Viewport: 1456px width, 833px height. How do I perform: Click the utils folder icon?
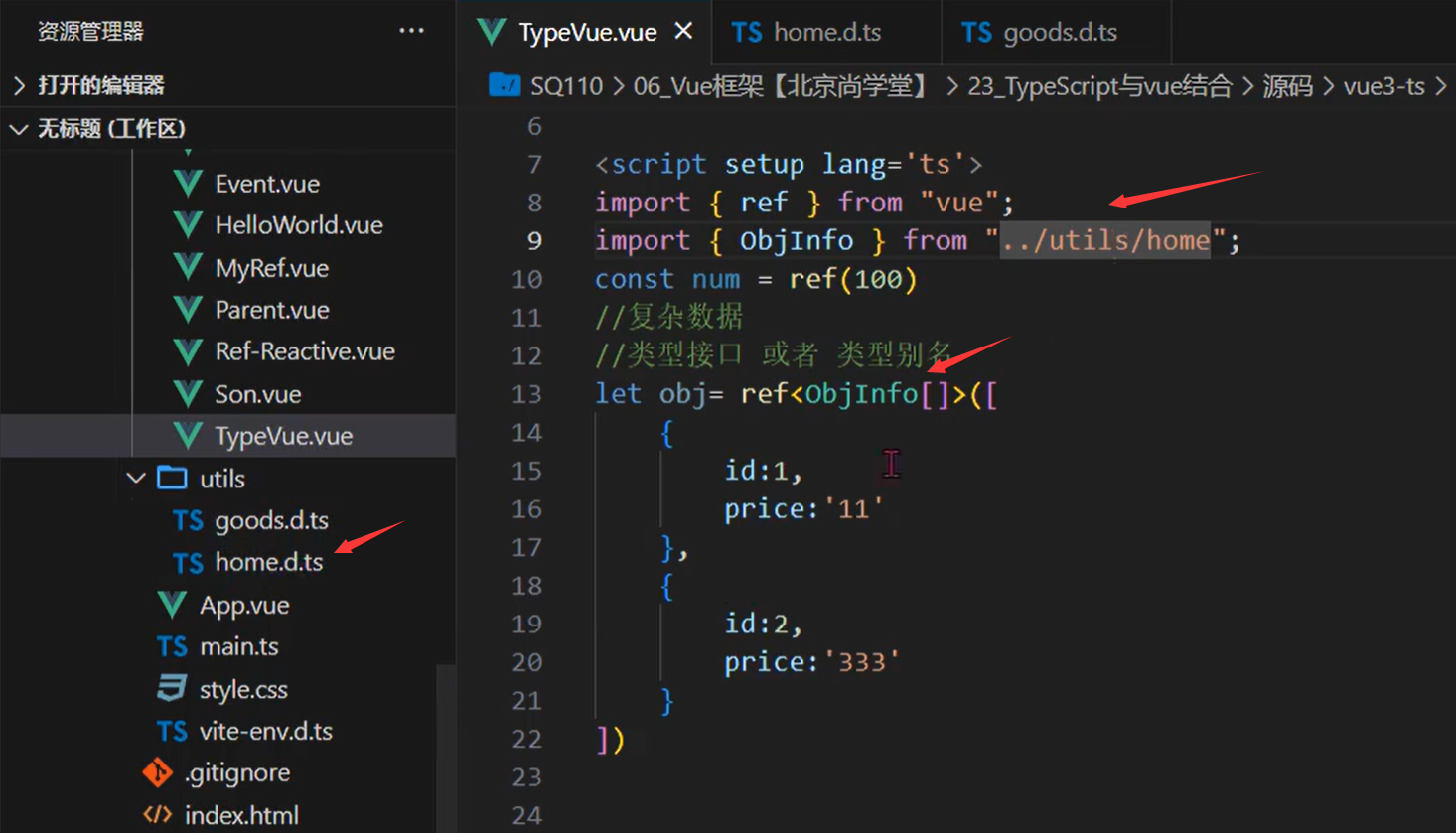[x=172, y=478]
